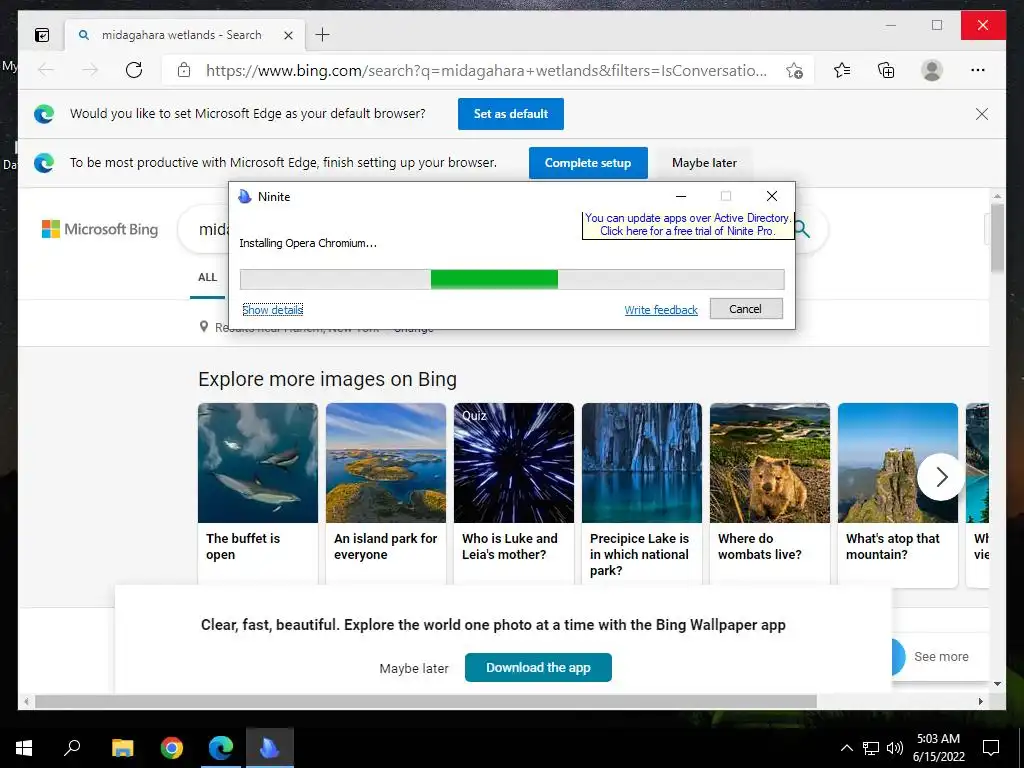Open the Edge profile avatar
Screen dimensions: 1024x768
pyautogui.click(x=932, y=70)
